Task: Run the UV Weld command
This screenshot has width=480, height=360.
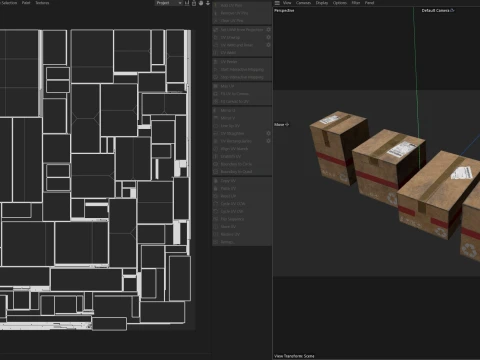Action: coord(242,53)
